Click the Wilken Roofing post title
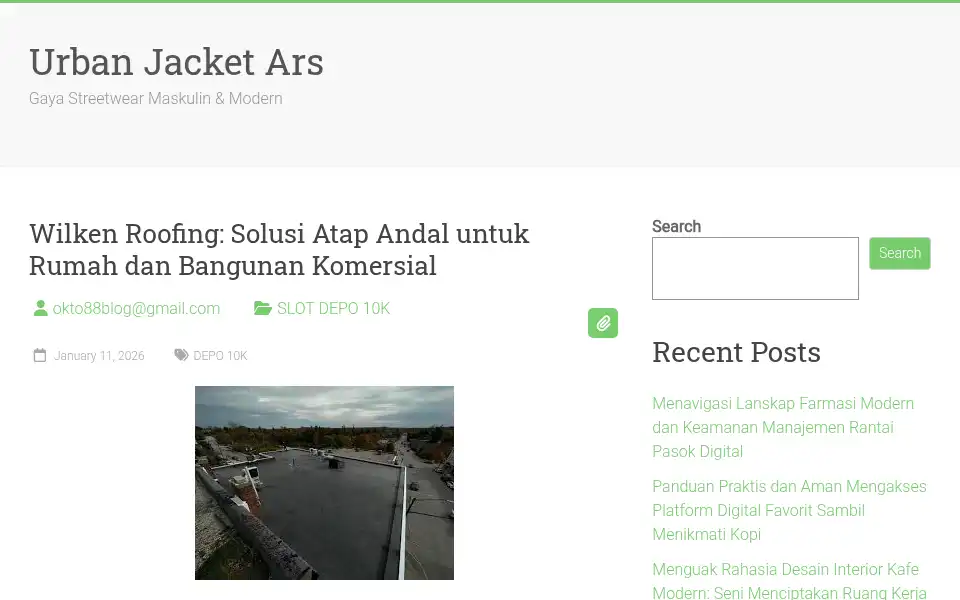 coord(279,250)
